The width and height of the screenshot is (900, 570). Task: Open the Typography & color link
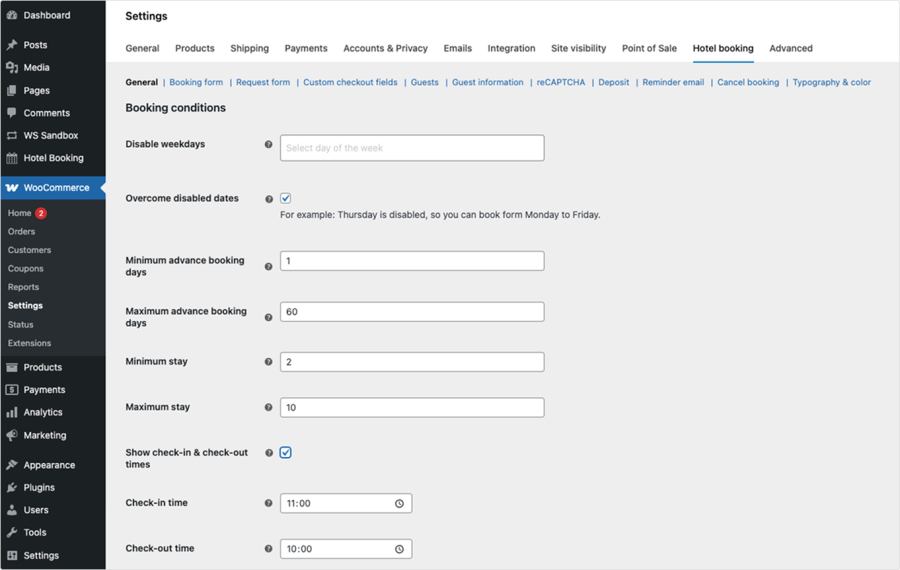[x=831, y=83]
